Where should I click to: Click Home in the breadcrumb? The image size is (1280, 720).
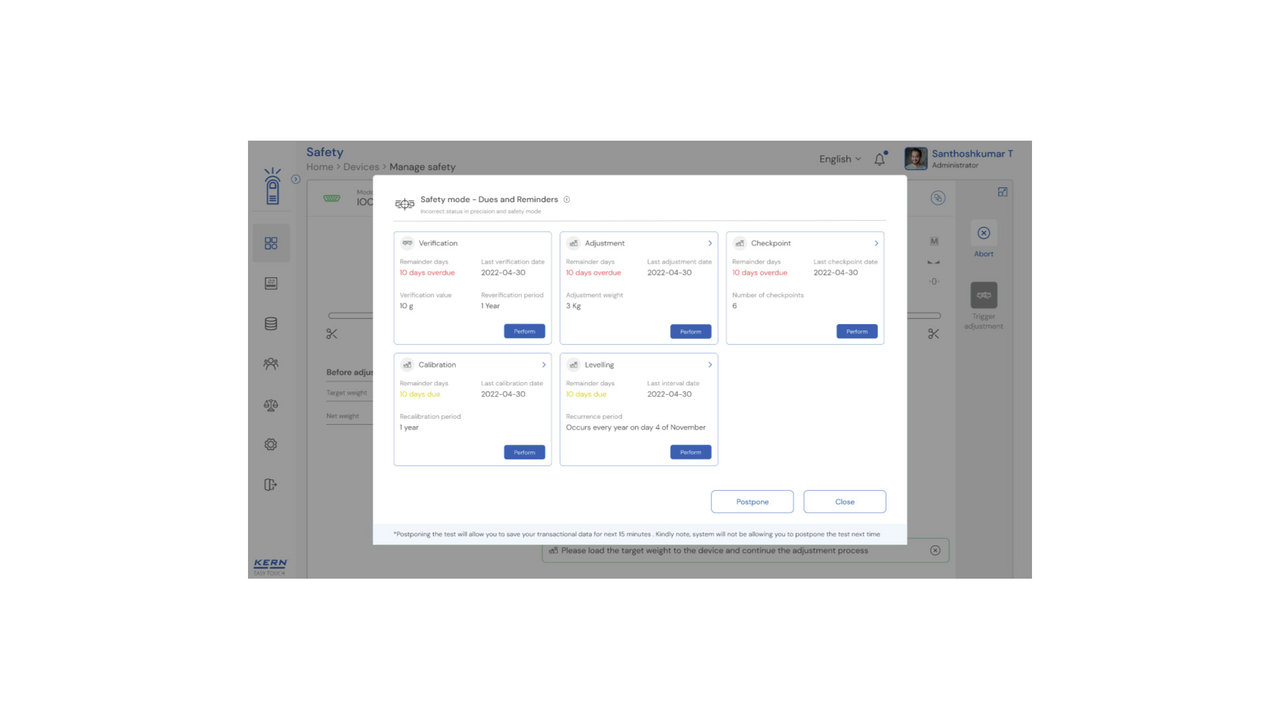coord(319,167)
